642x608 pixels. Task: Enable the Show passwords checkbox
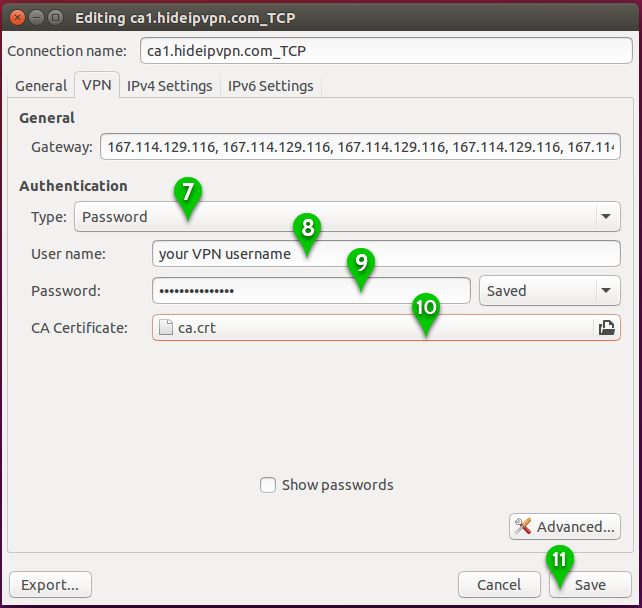pyautogui.click(x=268, y=485)
